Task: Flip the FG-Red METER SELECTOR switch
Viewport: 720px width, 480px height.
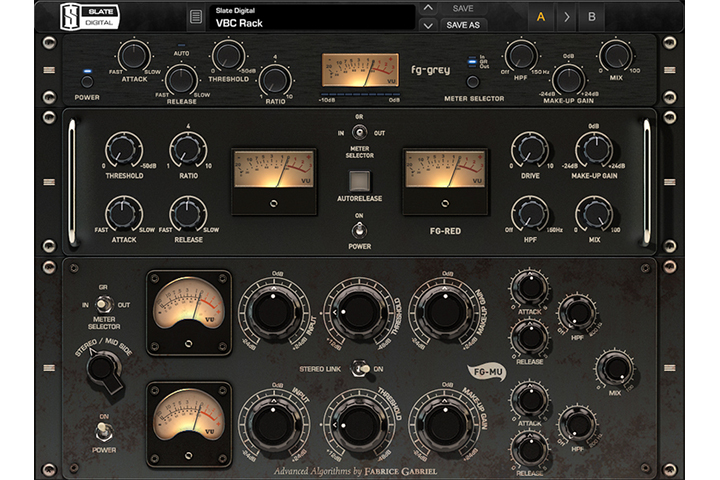Action: click(x=359, y=132)
